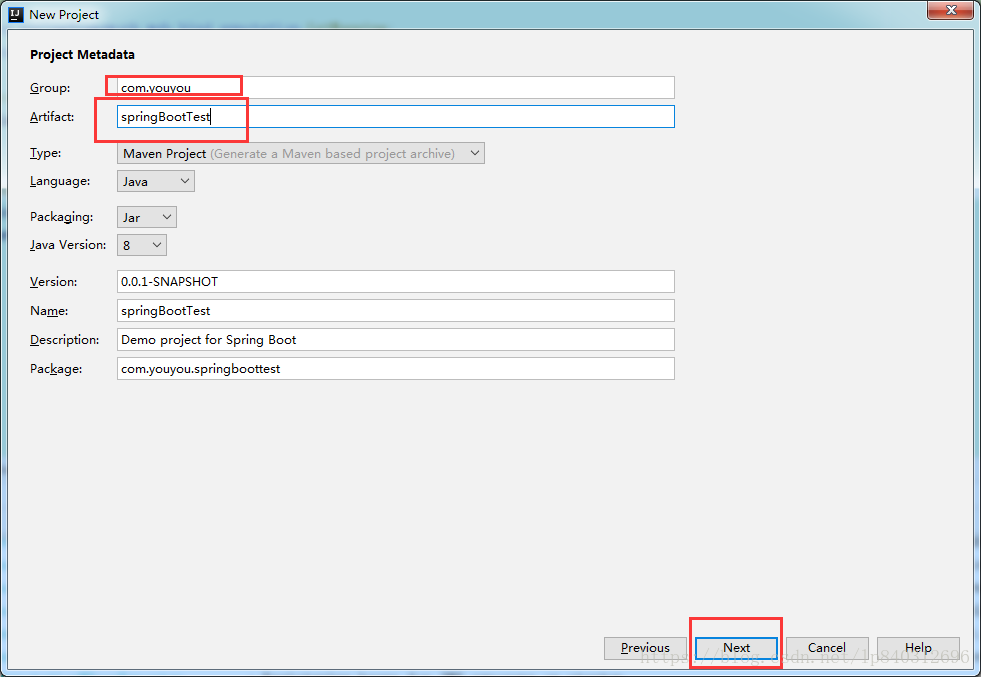
Task: Click the Name input field
Action: pyautogui.click(x=395, y=310)
